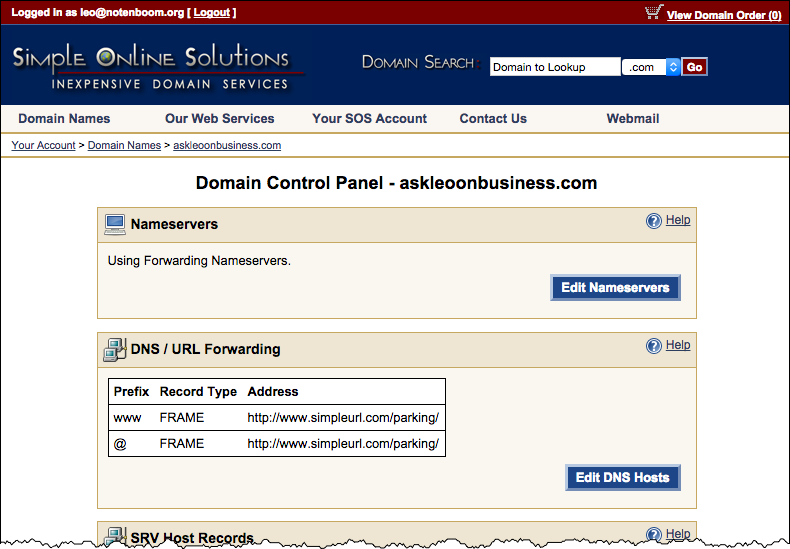790x549 pixels.
Task: Click the Address column header
Action: 273,391
